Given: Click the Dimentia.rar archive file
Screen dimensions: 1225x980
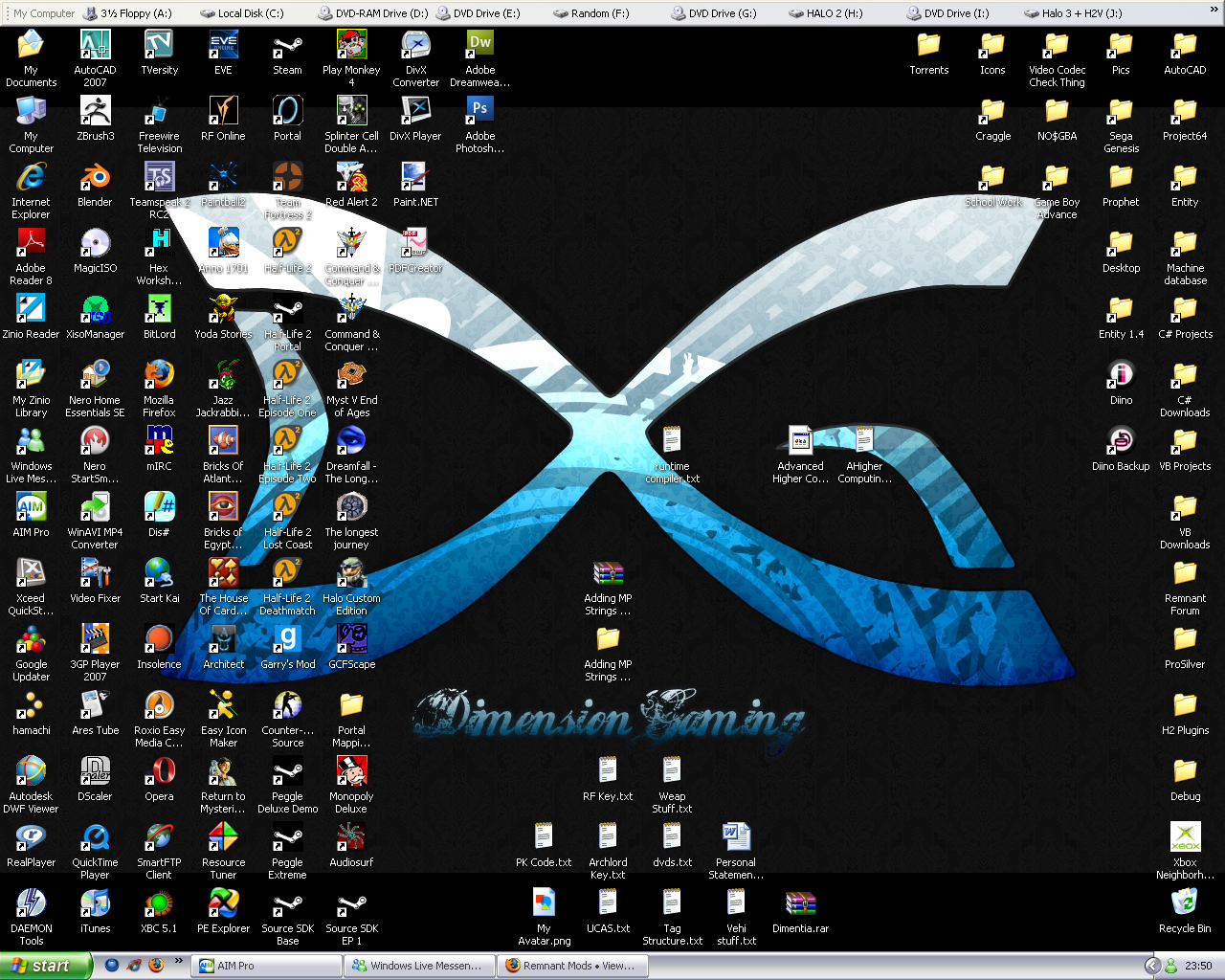Looking at the screenshot, I should pos(800,904).
